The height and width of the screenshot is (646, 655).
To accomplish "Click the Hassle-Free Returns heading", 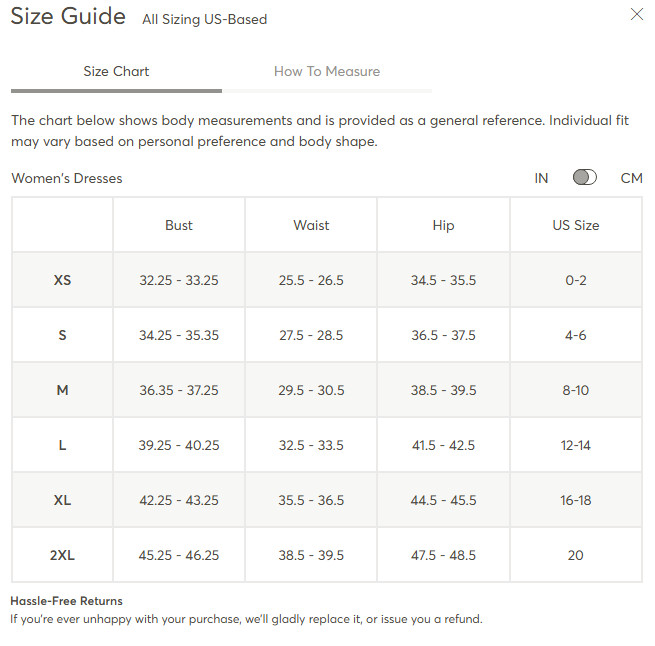I will click(x=66, y=601).
